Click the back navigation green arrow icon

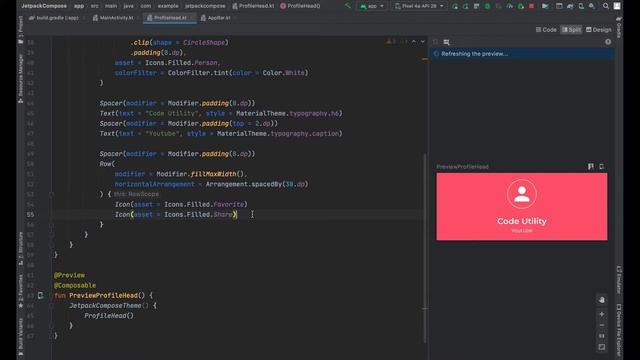[347, 6]
